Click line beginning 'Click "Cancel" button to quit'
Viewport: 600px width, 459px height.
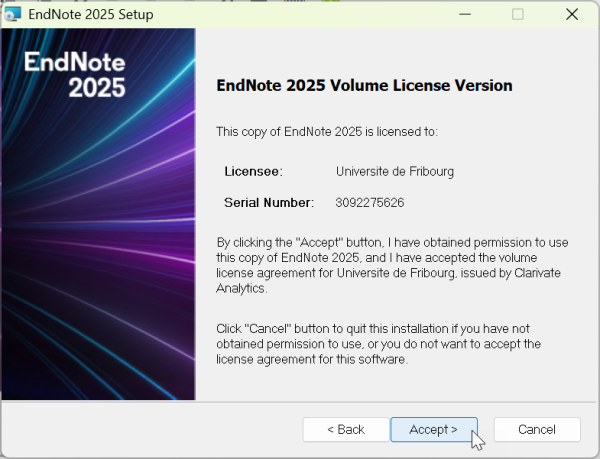pos(373,329)
